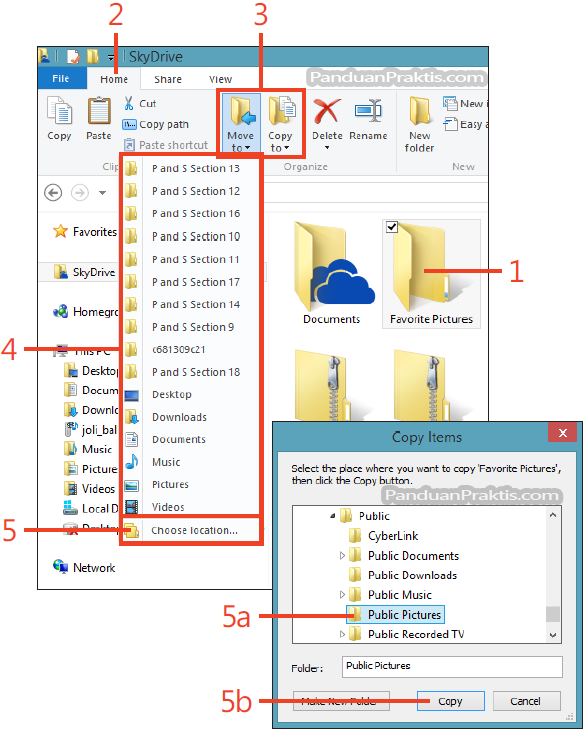Choose Videos in the Move to list
The image size is (586, 733).
pos(191,507)
